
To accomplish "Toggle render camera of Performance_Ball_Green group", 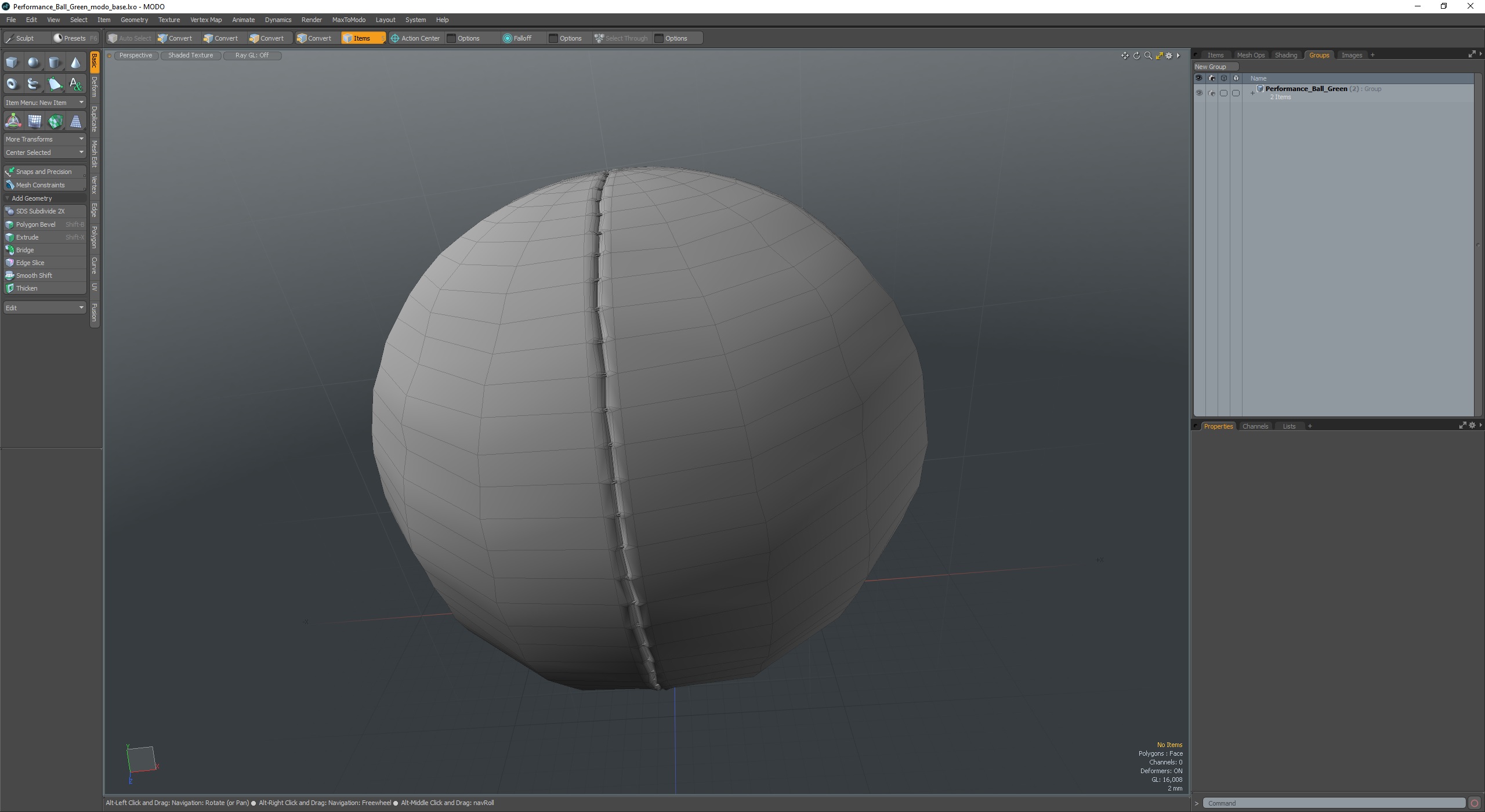I will coord(1211,93).
